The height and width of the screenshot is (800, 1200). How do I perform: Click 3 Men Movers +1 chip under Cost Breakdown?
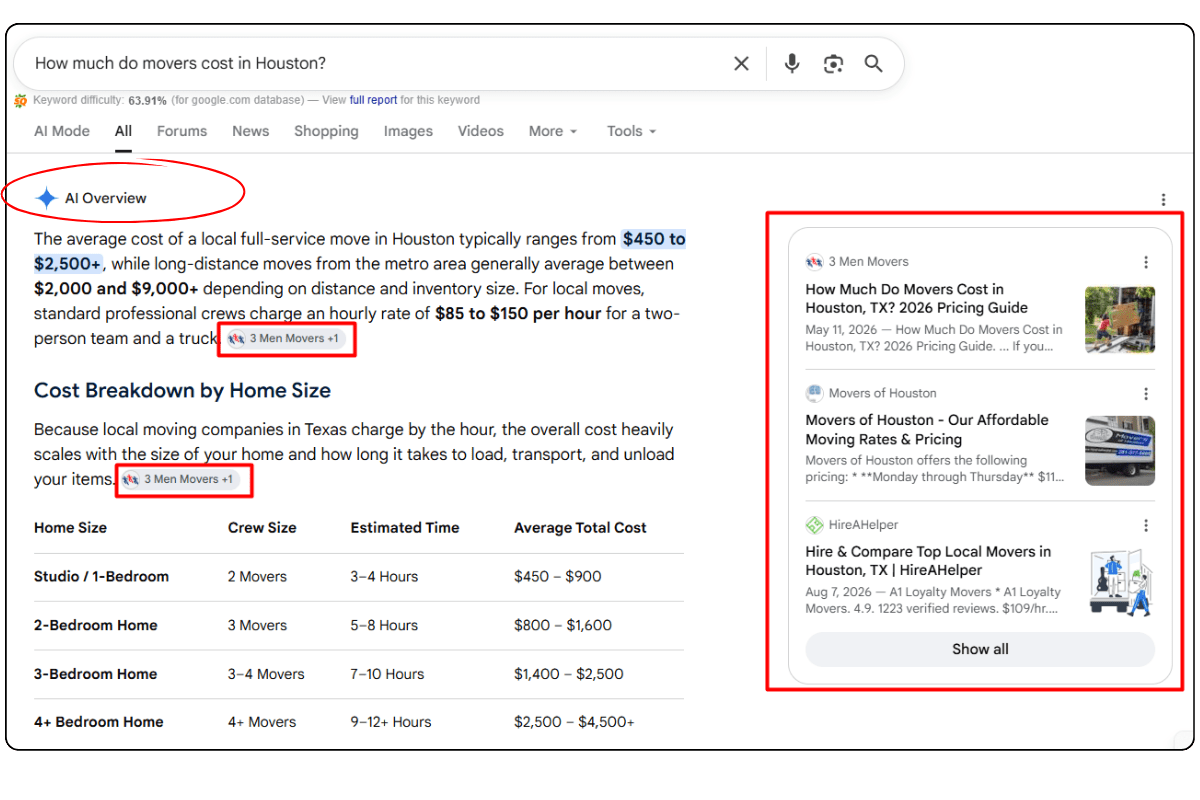(180, 480)
